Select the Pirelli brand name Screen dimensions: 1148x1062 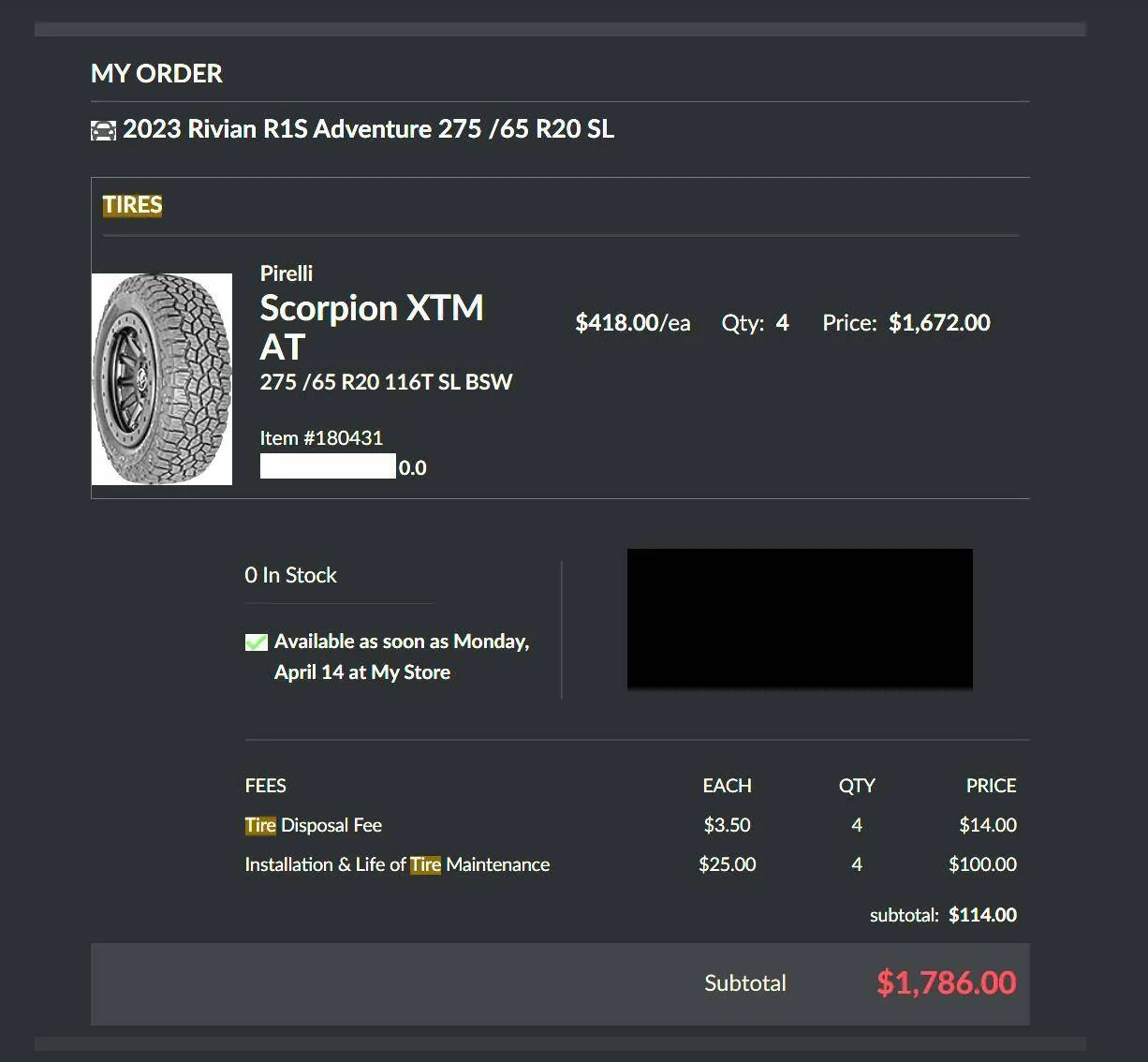click(287, 273)
